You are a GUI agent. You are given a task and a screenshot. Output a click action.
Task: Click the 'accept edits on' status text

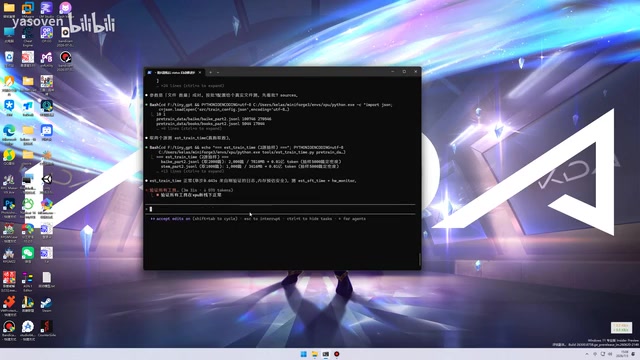point(173,219)
